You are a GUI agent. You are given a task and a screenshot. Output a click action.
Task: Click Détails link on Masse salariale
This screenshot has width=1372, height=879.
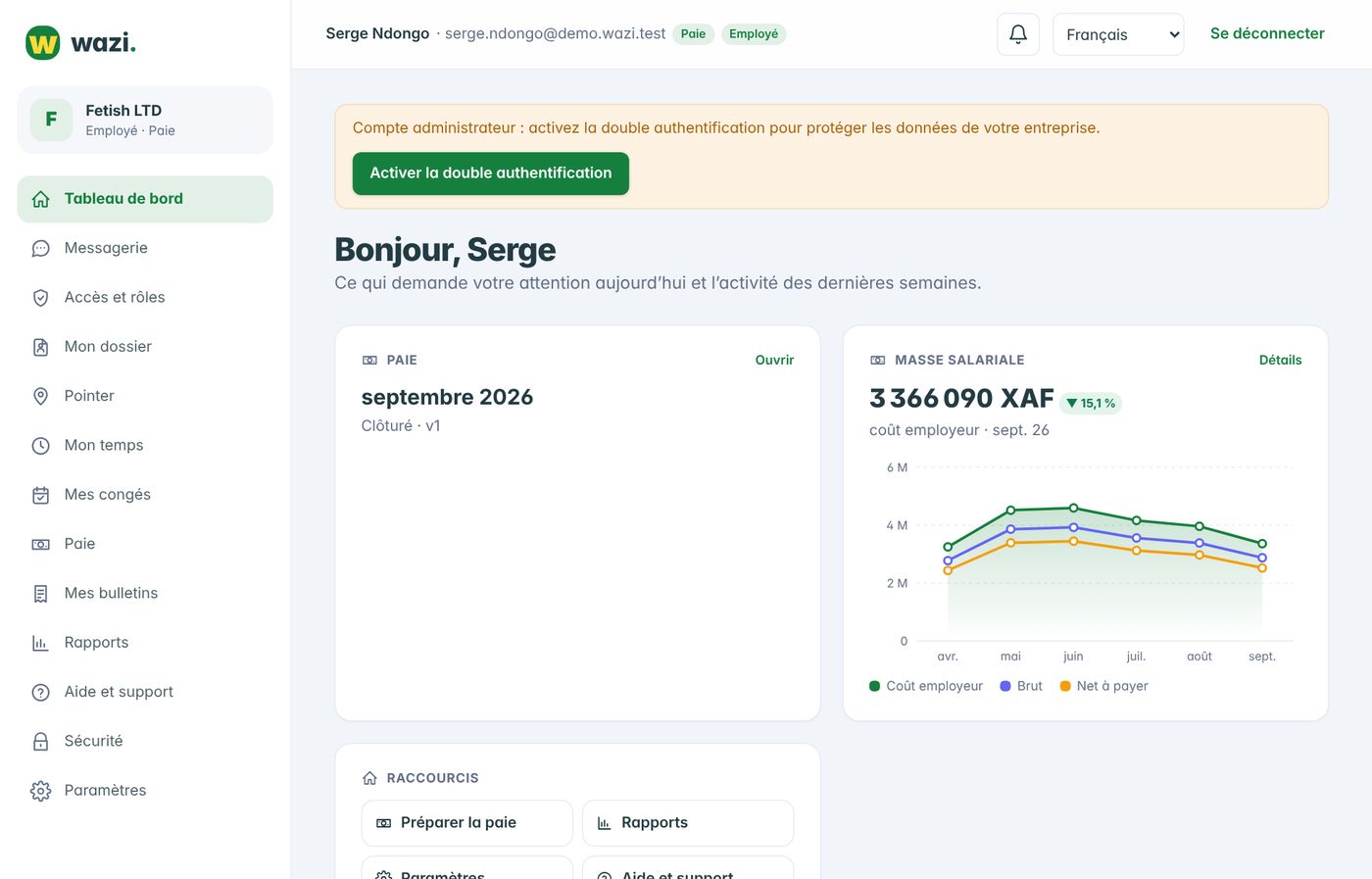pos(1280,360)
